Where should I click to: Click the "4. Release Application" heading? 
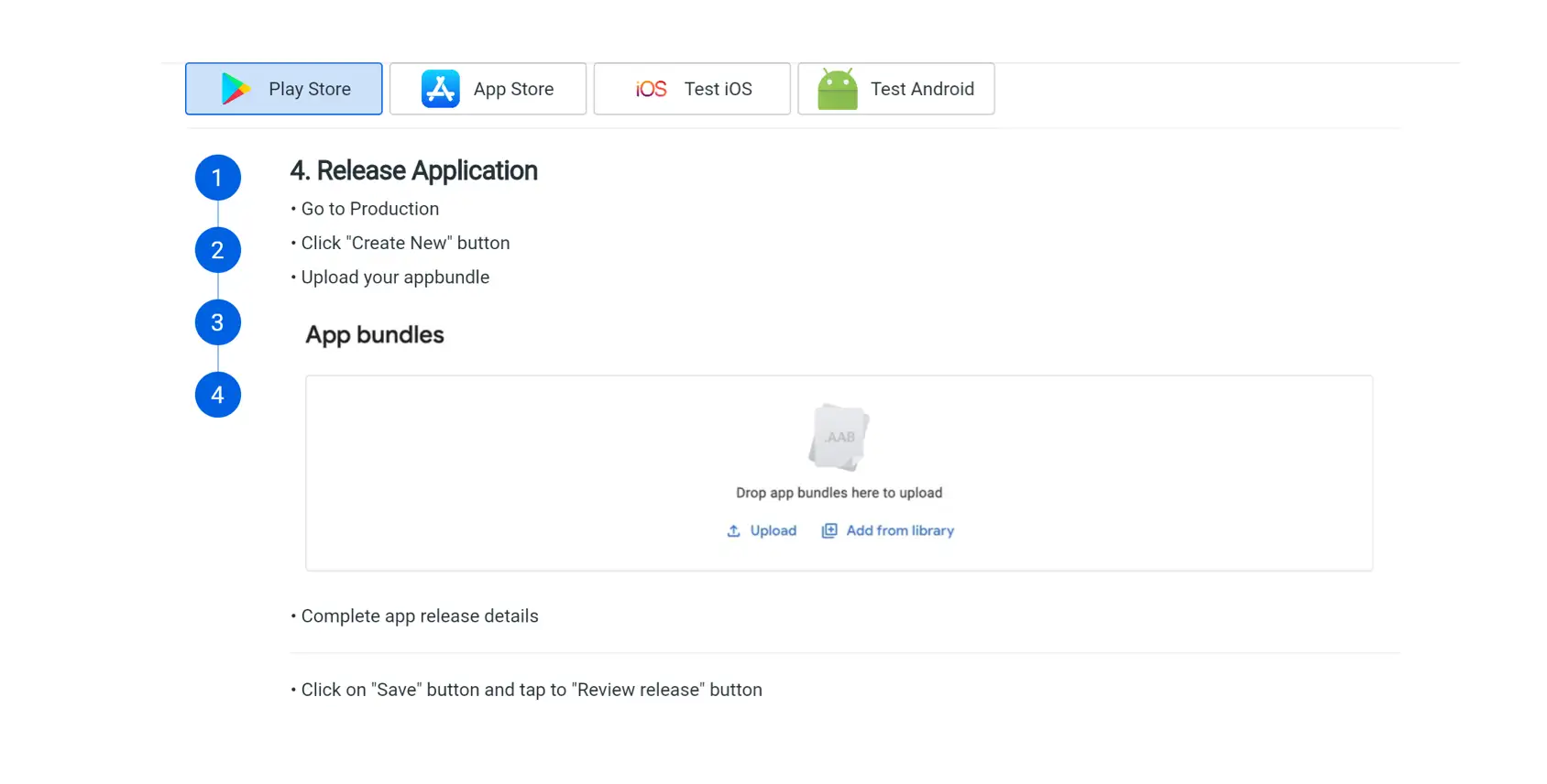[413, 171]
